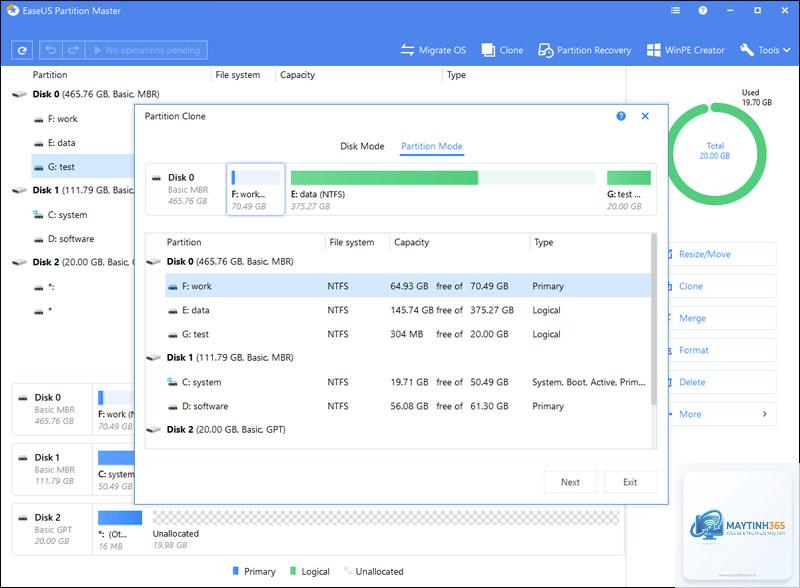Image resolution: width=800 pixels, height=588 pixels.
Task: Select the C: system row in the dialog list
Action: [x=408, y=382]
